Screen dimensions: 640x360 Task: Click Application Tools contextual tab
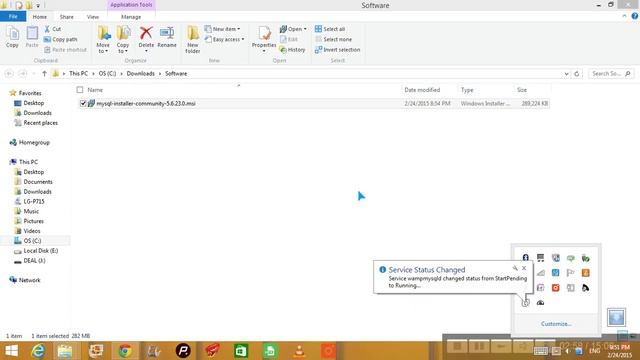(x=131, y=5)
